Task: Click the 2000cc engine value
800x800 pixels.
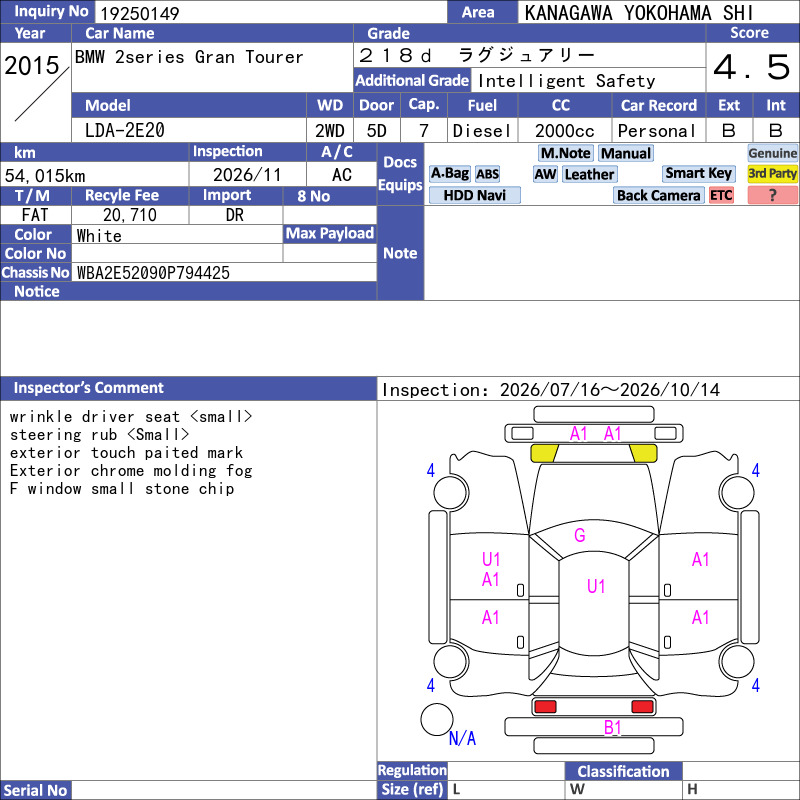Action: tap(565, 131)
